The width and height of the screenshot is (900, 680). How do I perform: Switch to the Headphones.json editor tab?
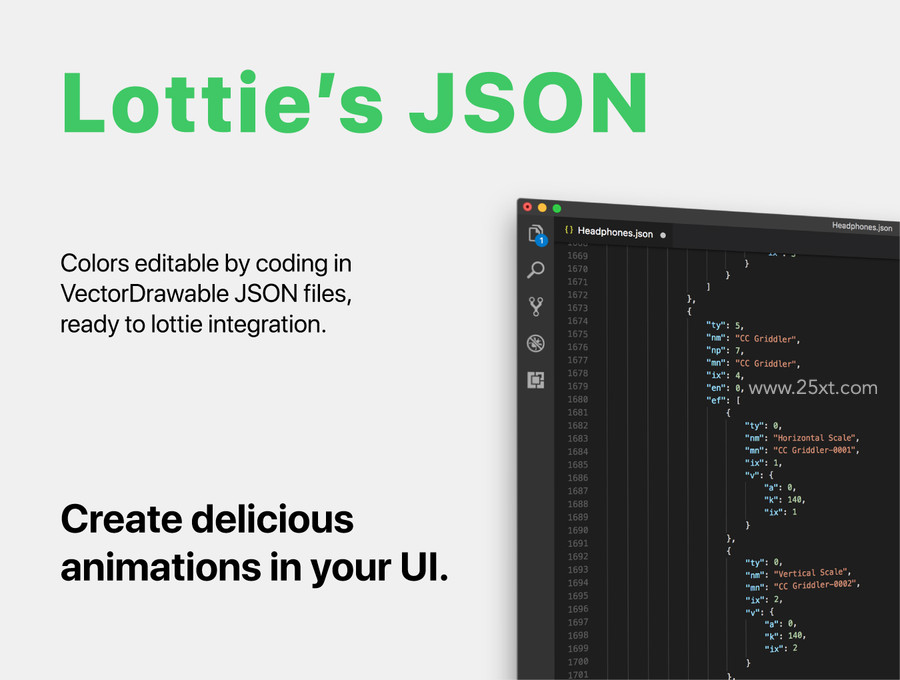(615, 232)
